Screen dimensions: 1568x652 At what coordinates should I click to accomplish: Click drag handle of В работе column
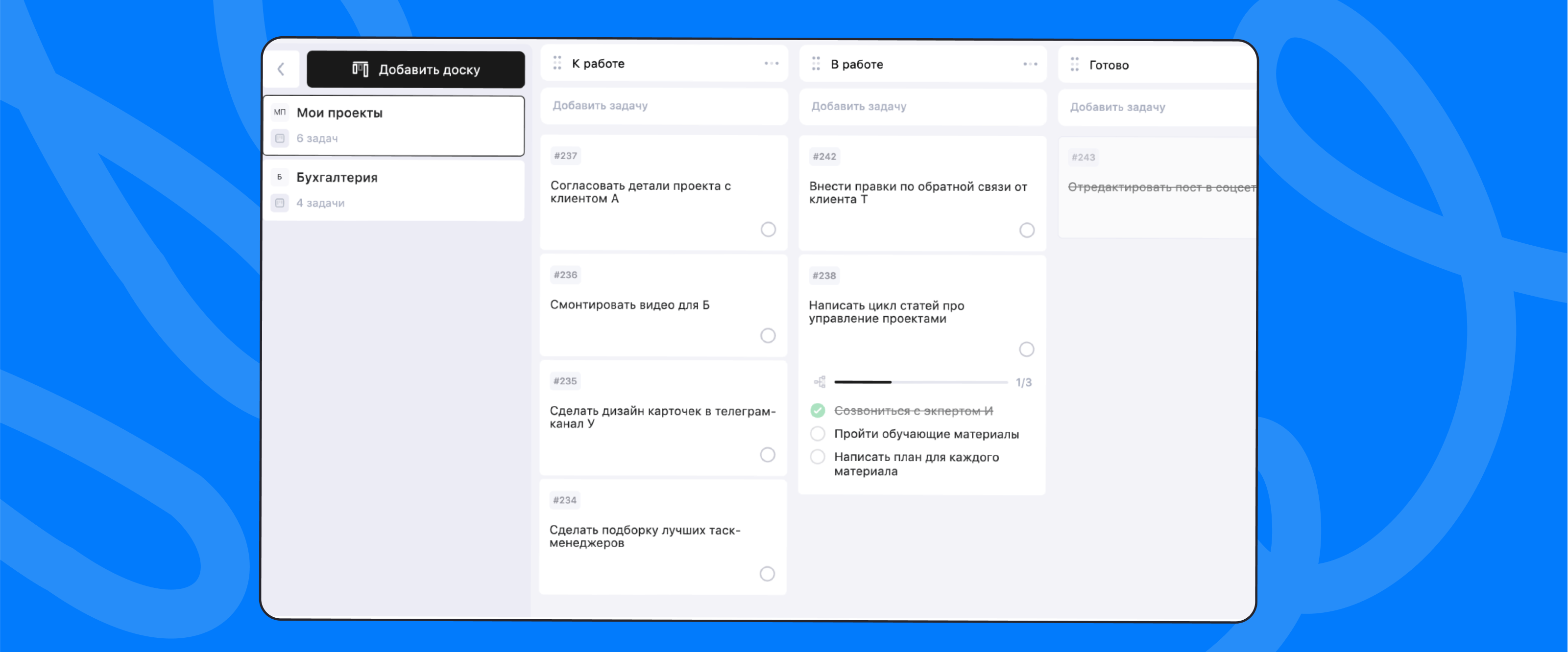[x=816, y=64]
